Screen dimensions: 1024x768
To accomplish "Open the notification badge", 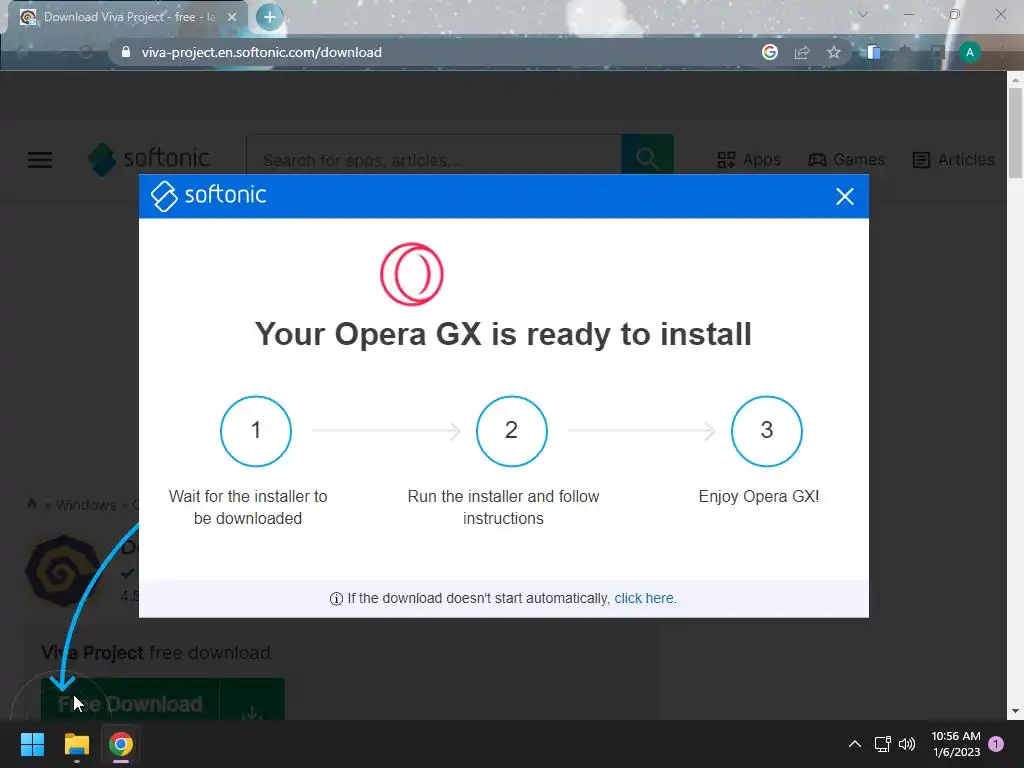I will tap(996, 744).
